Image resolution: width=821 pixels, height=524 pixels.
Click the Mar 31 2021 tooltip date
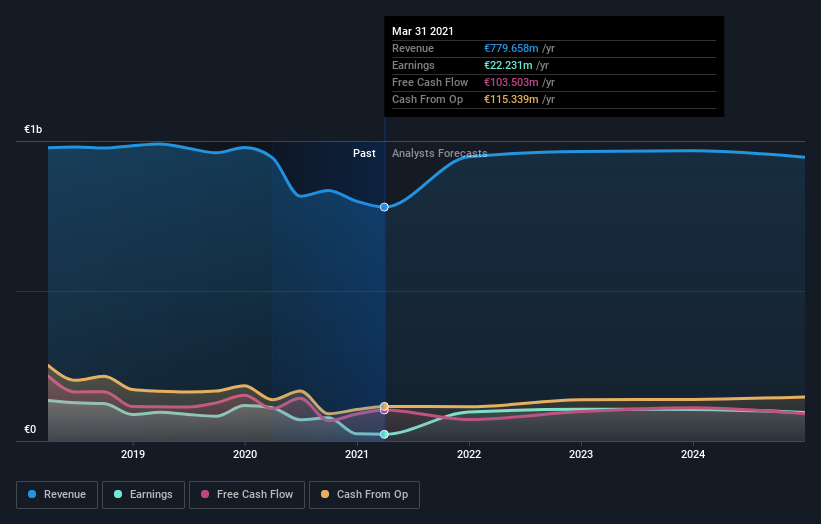pyautogui.click(x=423, y=31)
